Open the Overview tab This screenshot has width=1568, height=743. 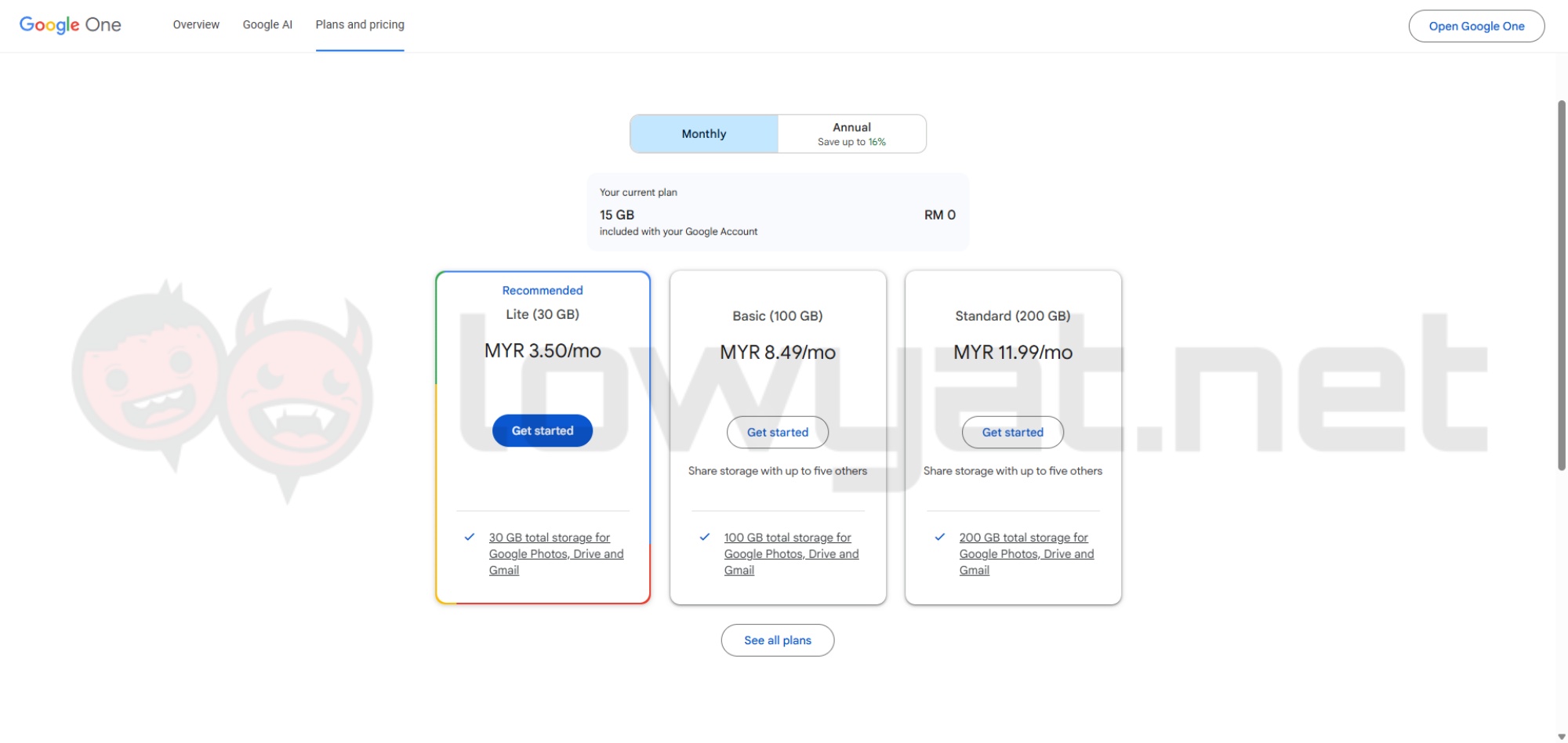[x=196, y=25]
